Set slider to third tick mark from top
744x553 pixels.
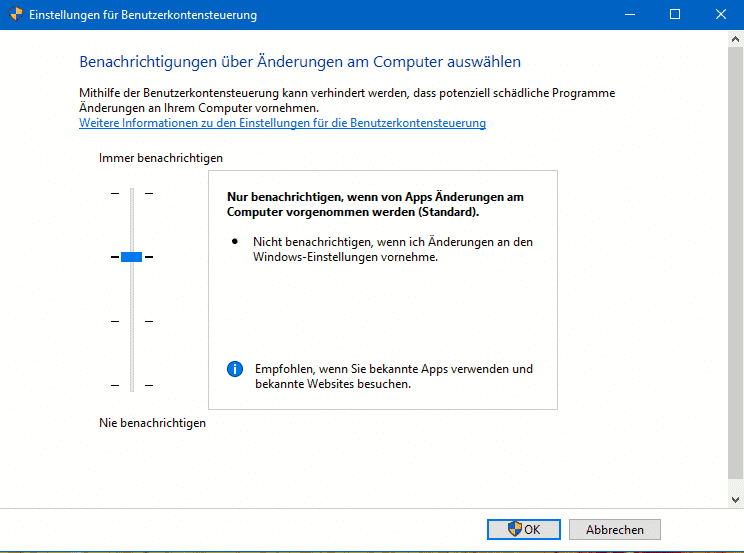pos(131,321)
